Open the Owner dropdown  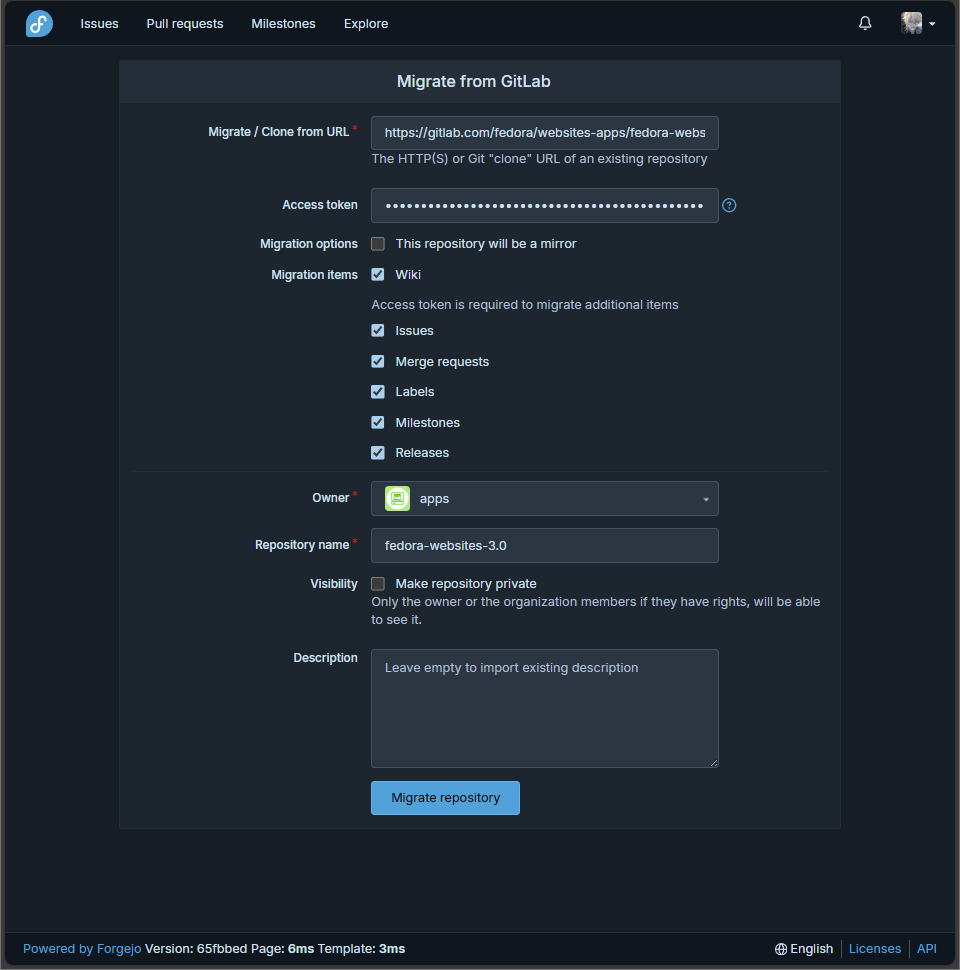tap(707, 498)
